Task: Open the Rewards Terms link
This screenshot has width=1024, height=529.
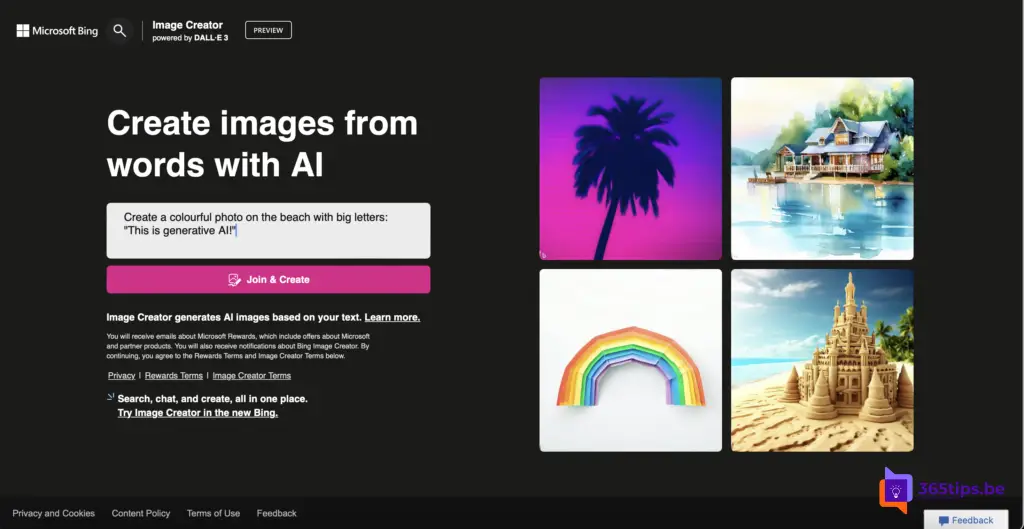Action: point(174,376)
